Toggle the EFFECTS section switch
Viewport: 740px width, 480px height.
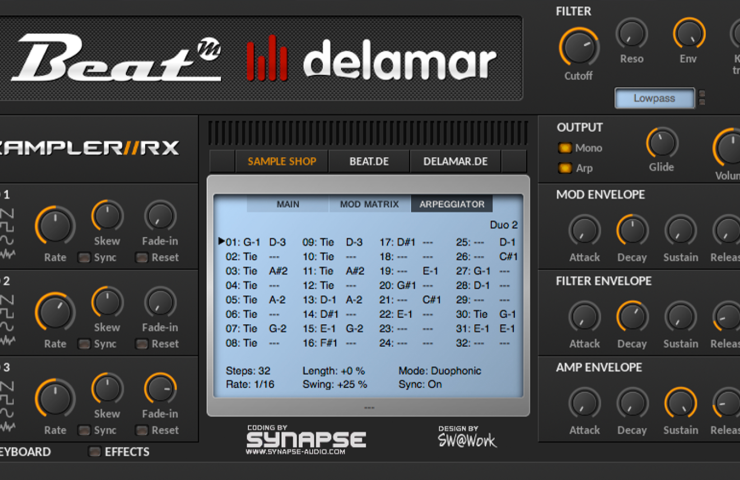(94, 452)
